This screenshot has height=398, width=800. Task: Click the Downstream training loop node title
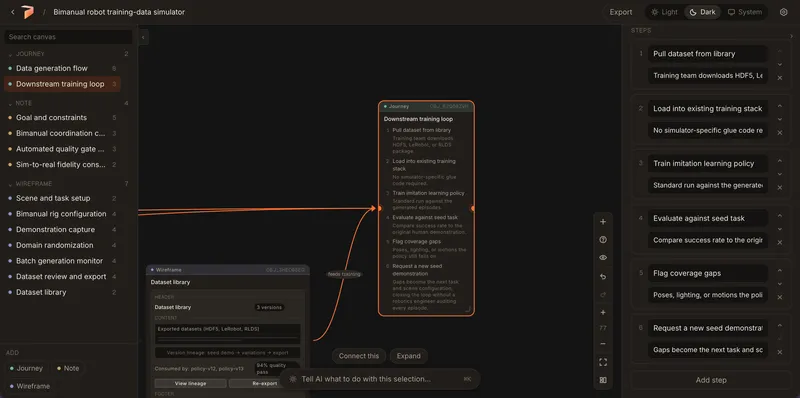pos(418,119)
